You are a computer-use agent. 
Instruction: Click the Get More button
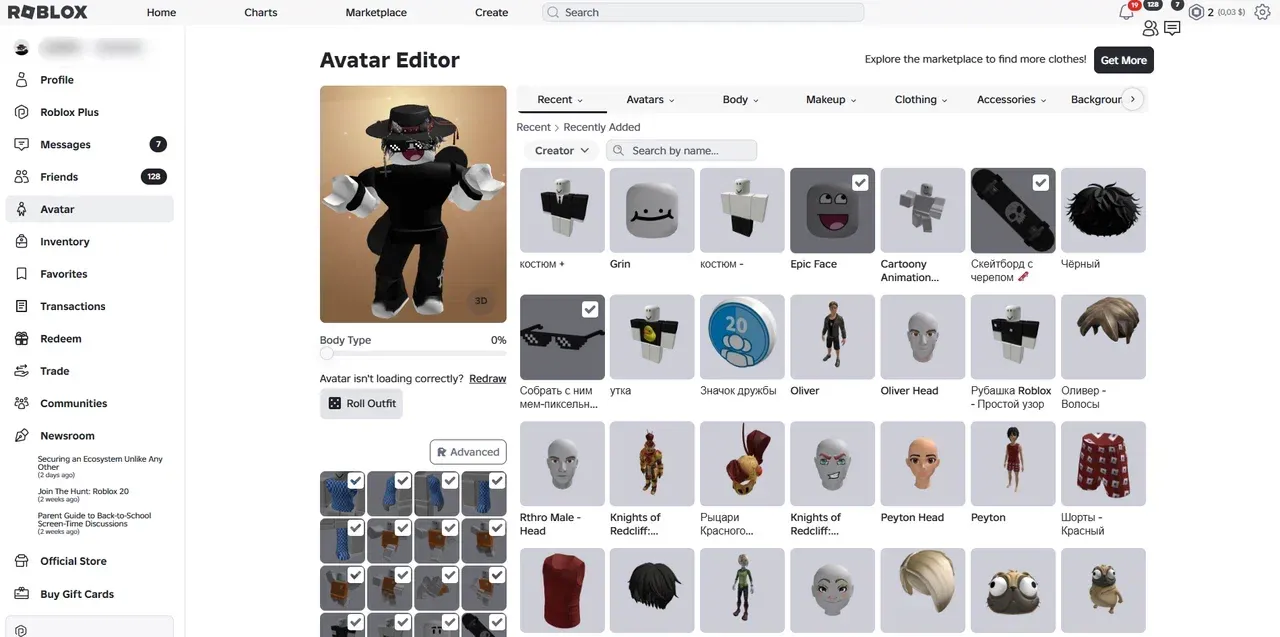1124,60
